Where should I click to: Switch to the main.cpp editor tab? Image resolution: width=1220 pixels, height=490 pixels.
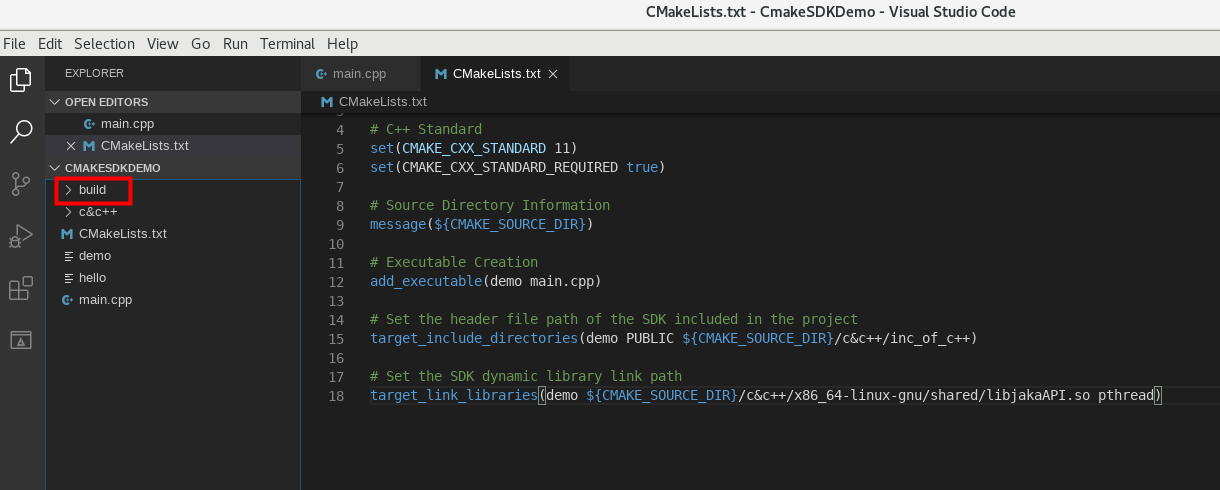(358, 74)
